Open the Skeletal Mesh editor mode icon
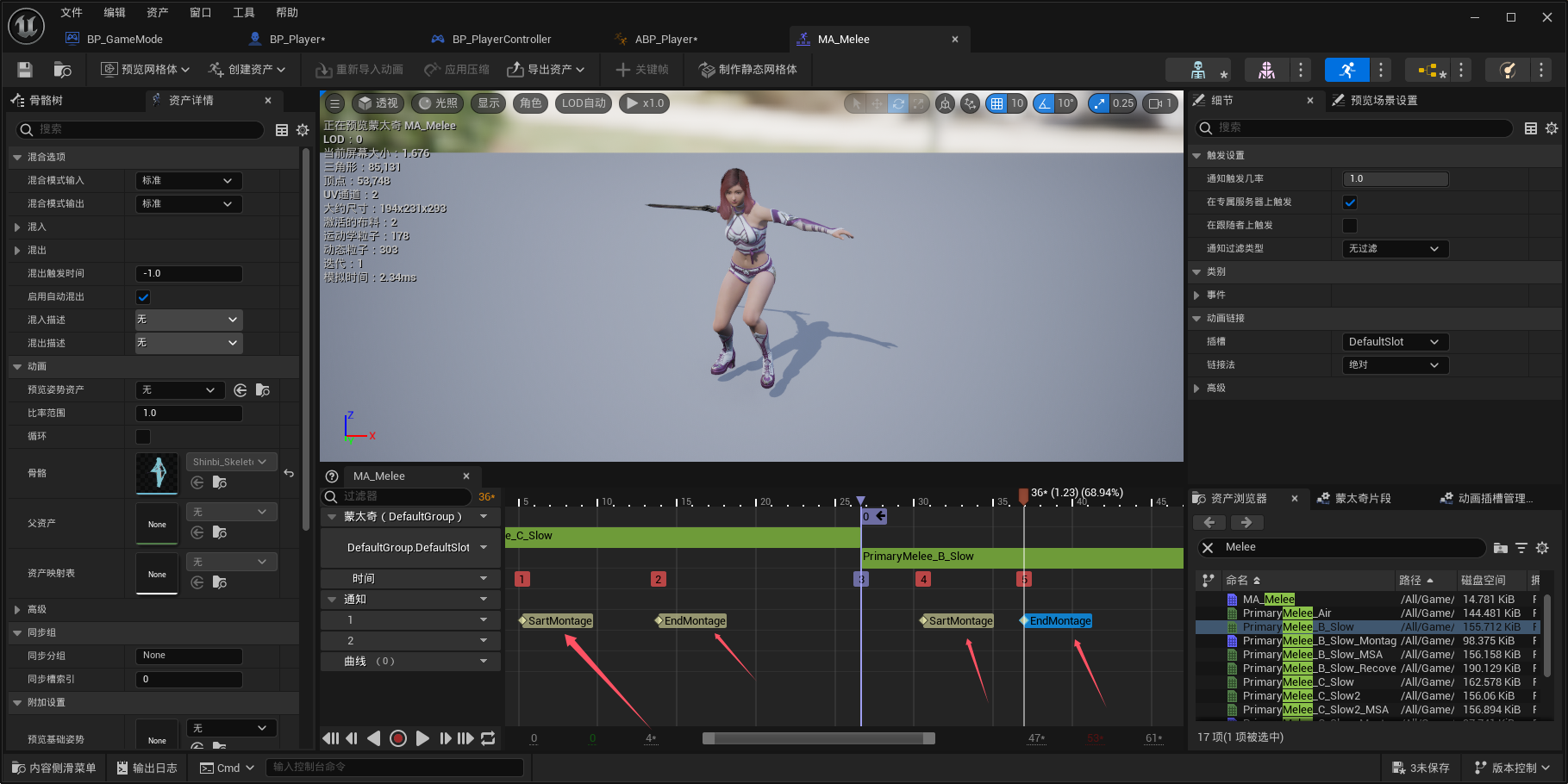The width and height of the screenshot is (1568, 784). [x=1266, y=70]
